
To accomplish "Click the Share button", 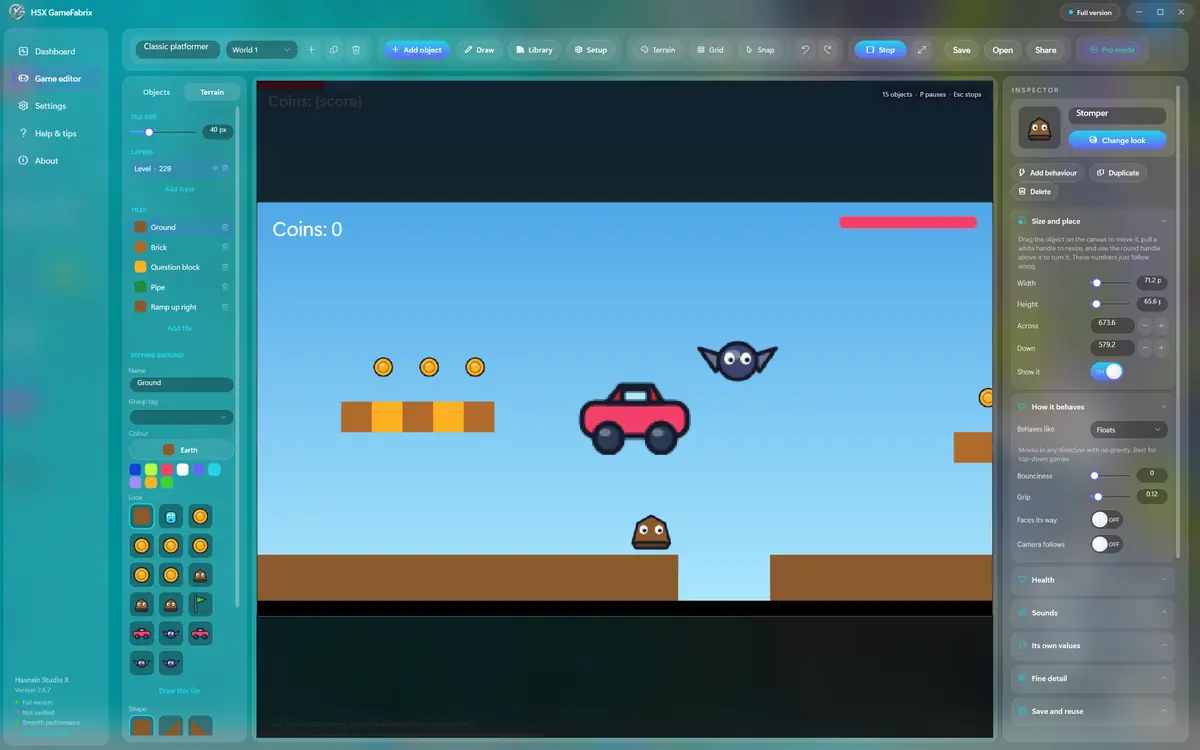I will 1045,49.
